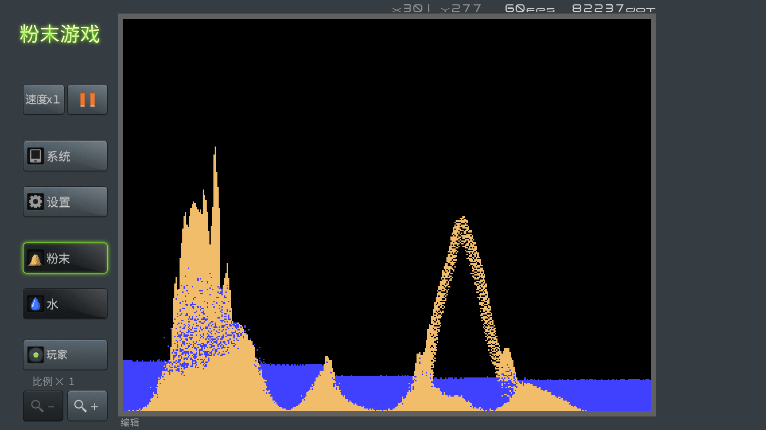Change the simulation speed via 速度x1 button

click(43, 100)
